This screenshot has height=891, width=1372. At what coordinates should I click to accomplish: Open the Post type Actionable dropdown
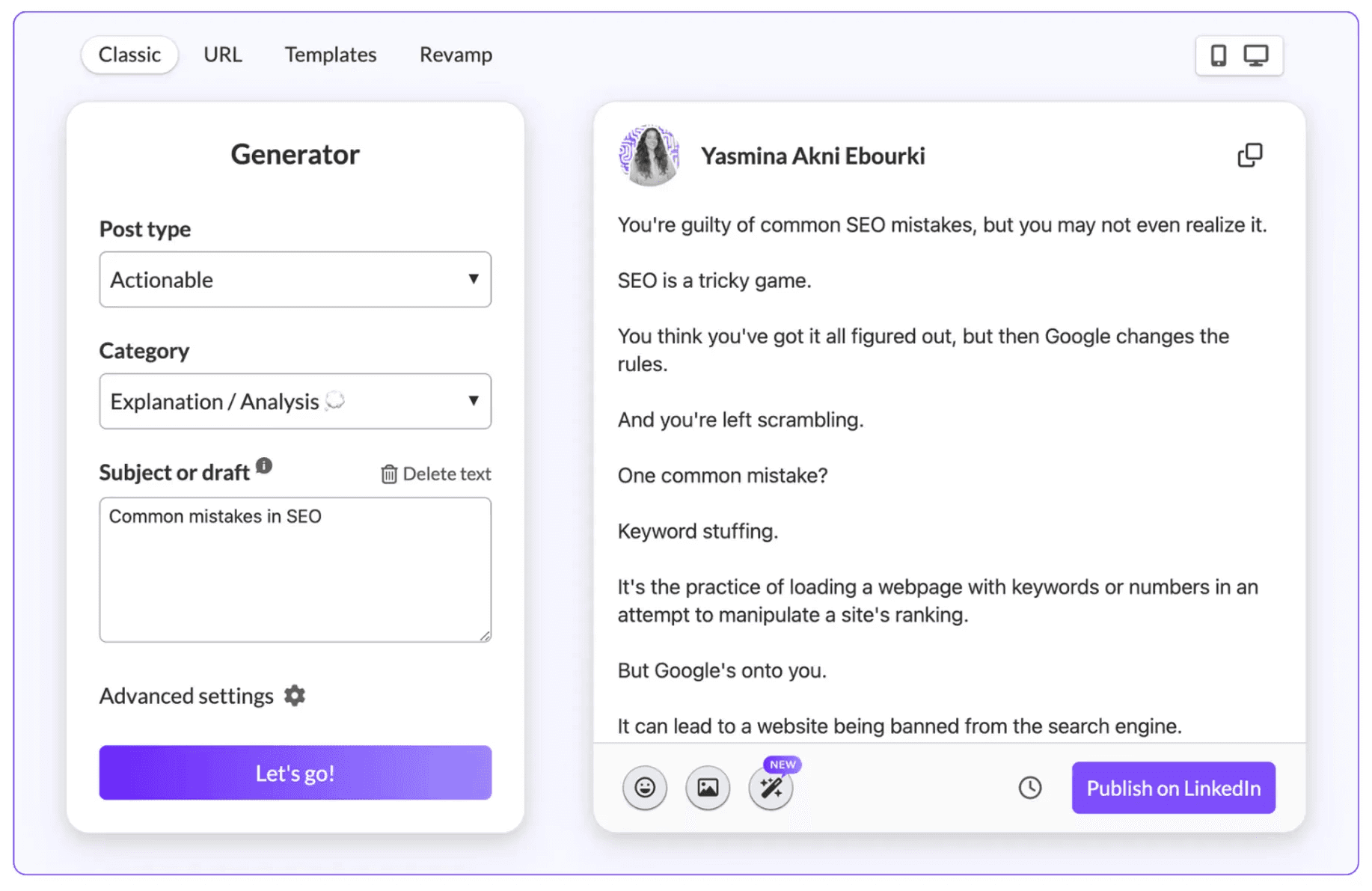coord(295,279)
